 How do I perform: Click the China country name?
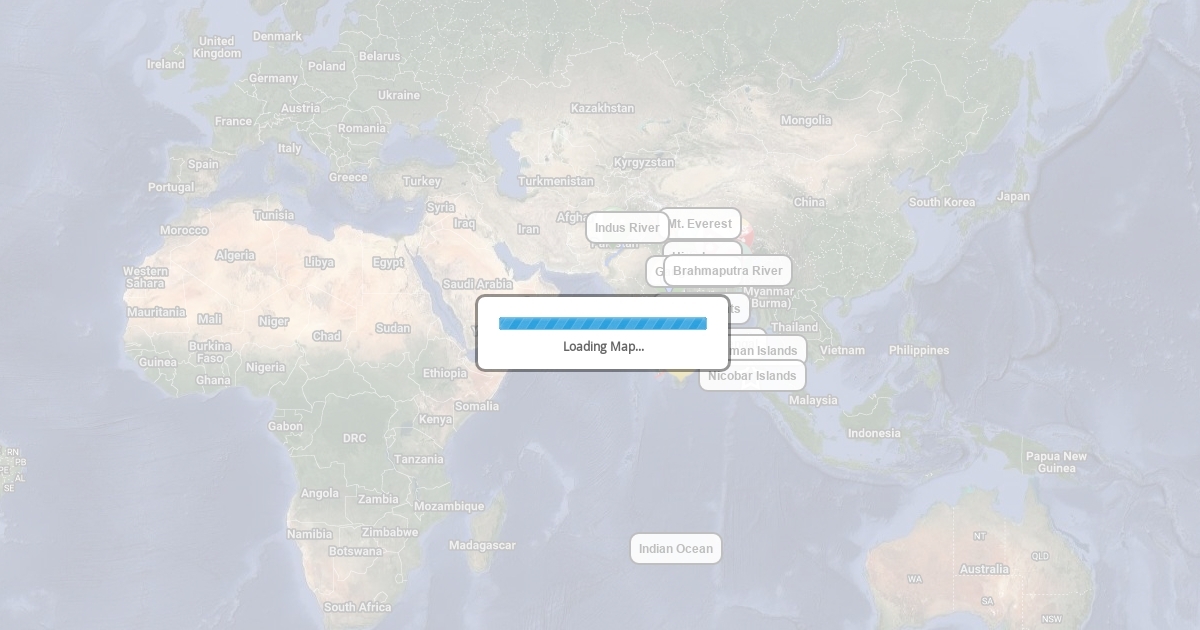[809, 202]
